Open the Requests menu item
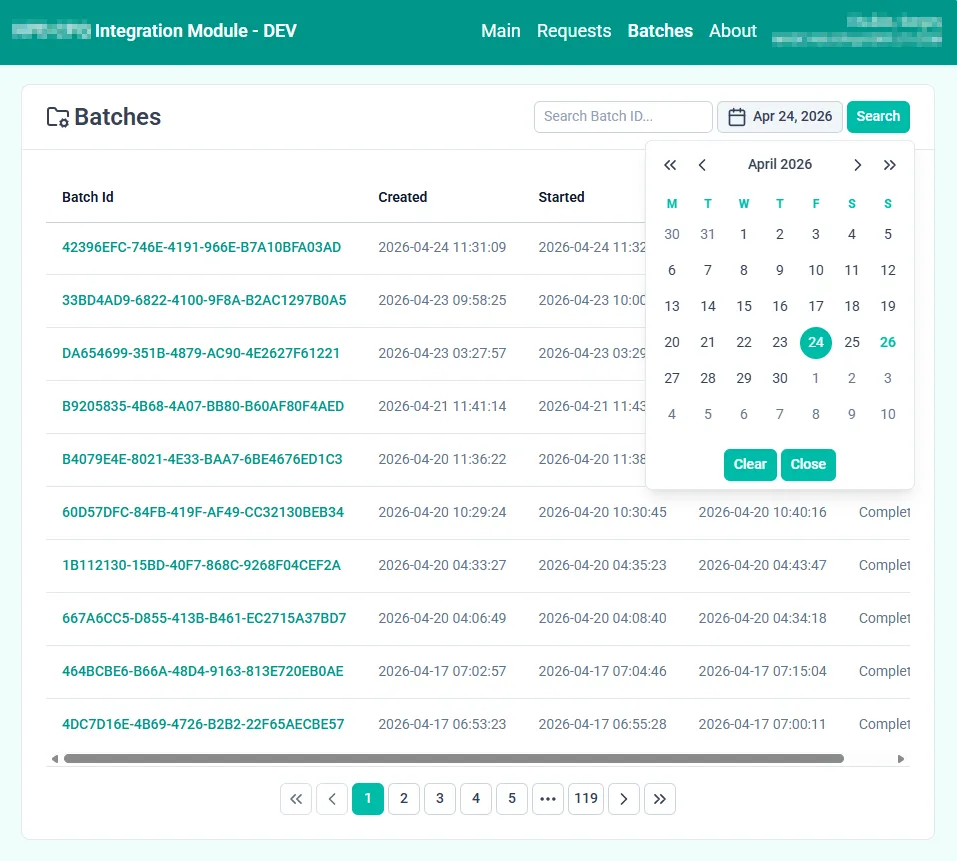 [x=573, y=31]
